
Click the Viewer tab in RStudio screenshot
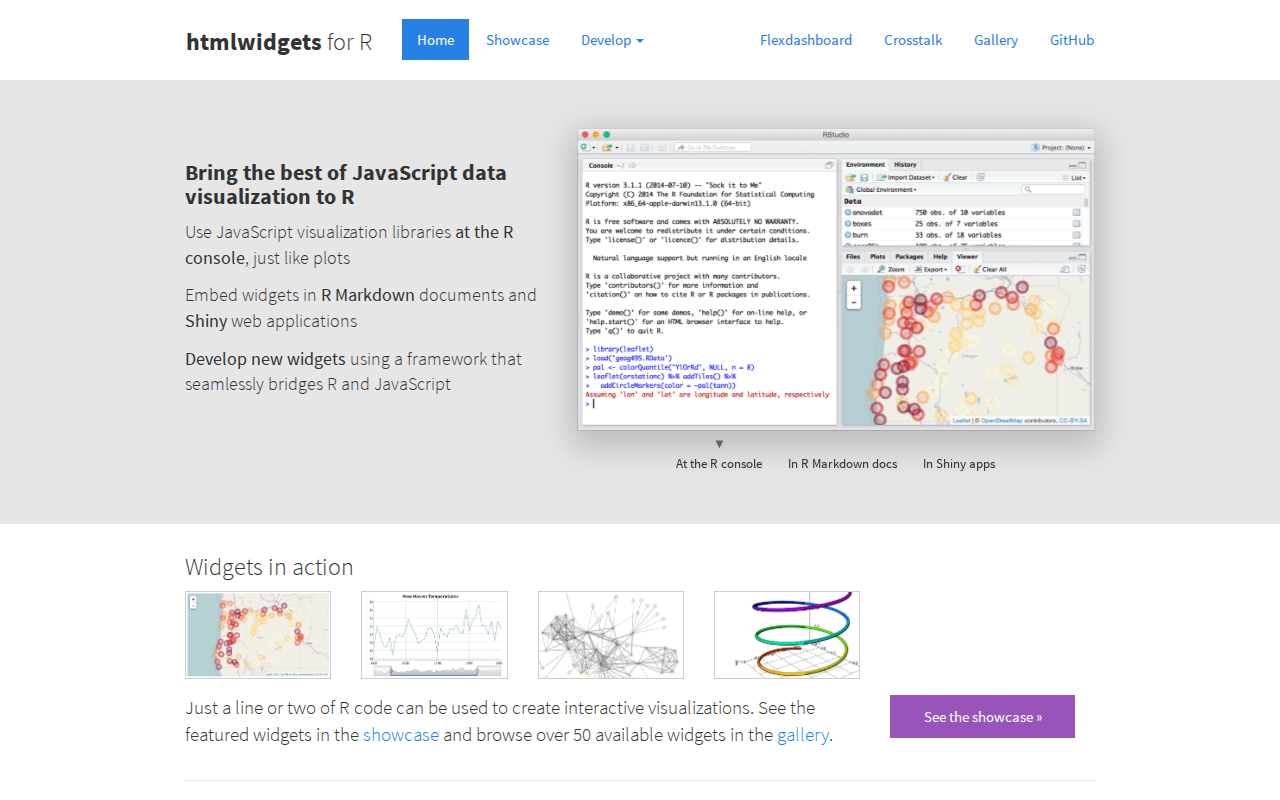(x=967, y=257)
